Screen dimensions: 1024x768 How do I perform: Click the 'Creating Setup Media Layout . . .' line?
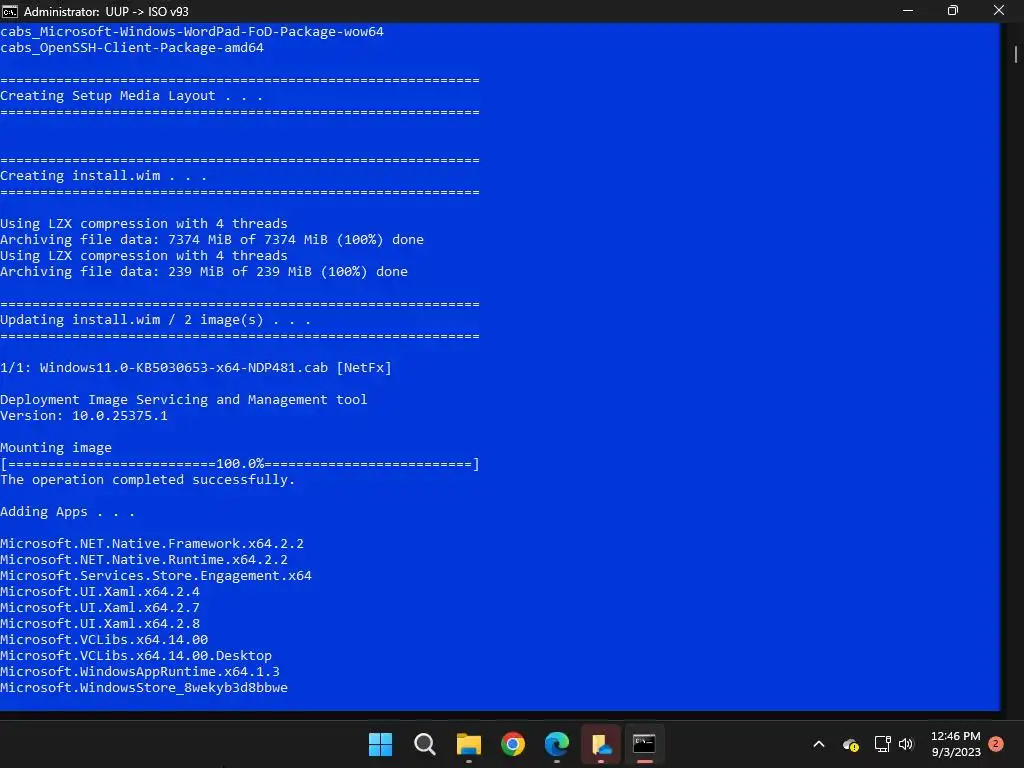(x=131, y=95)
